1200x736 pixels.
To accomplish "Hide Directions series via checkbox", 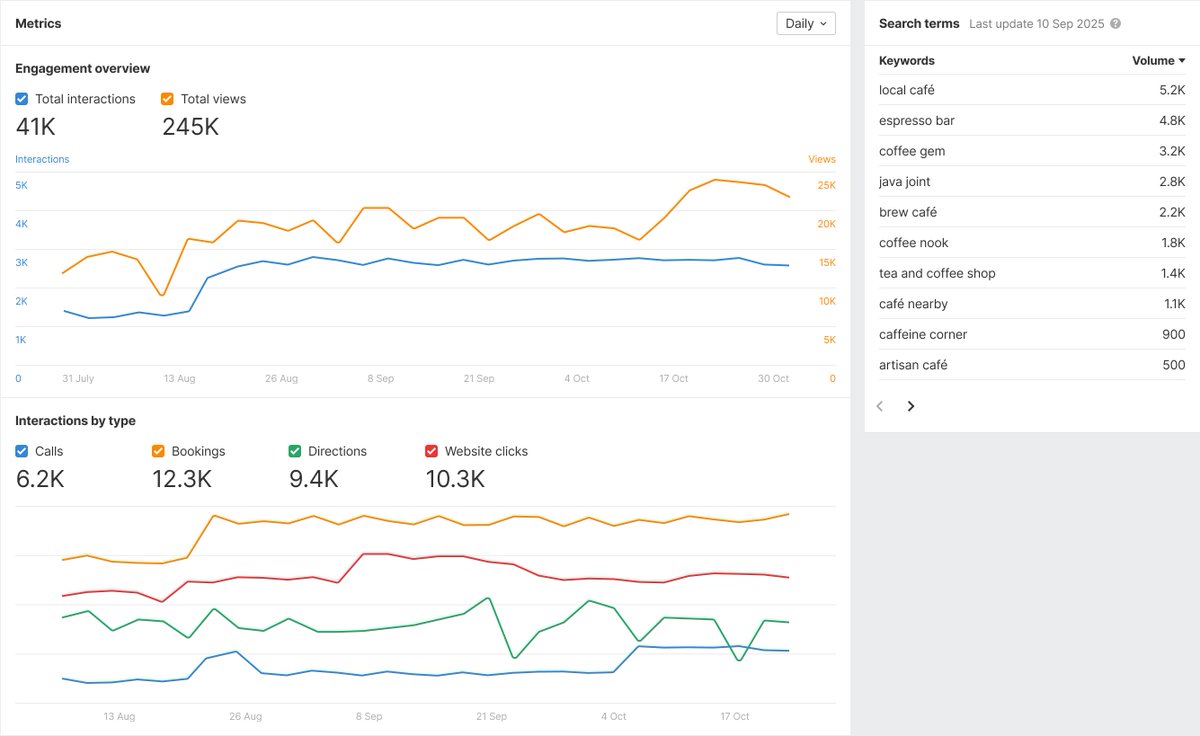I will 295,451.
